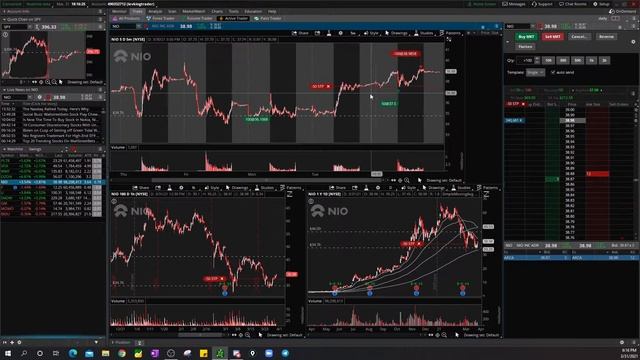
Task: Open Support in top bar
Action: tap(542, 4)
